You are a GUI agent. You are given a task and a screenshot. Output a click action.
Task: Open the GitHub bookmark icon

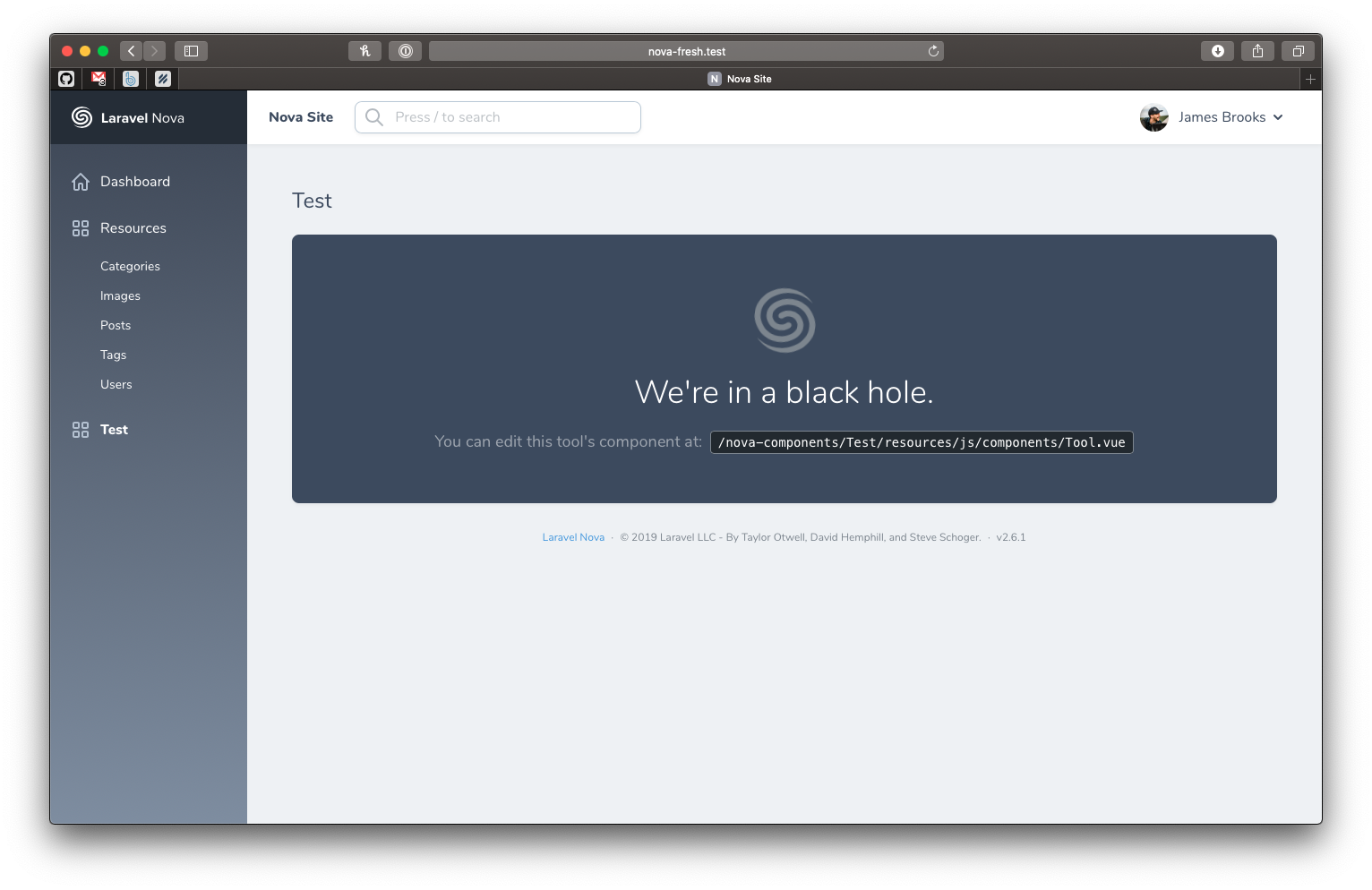pos(66,79)
